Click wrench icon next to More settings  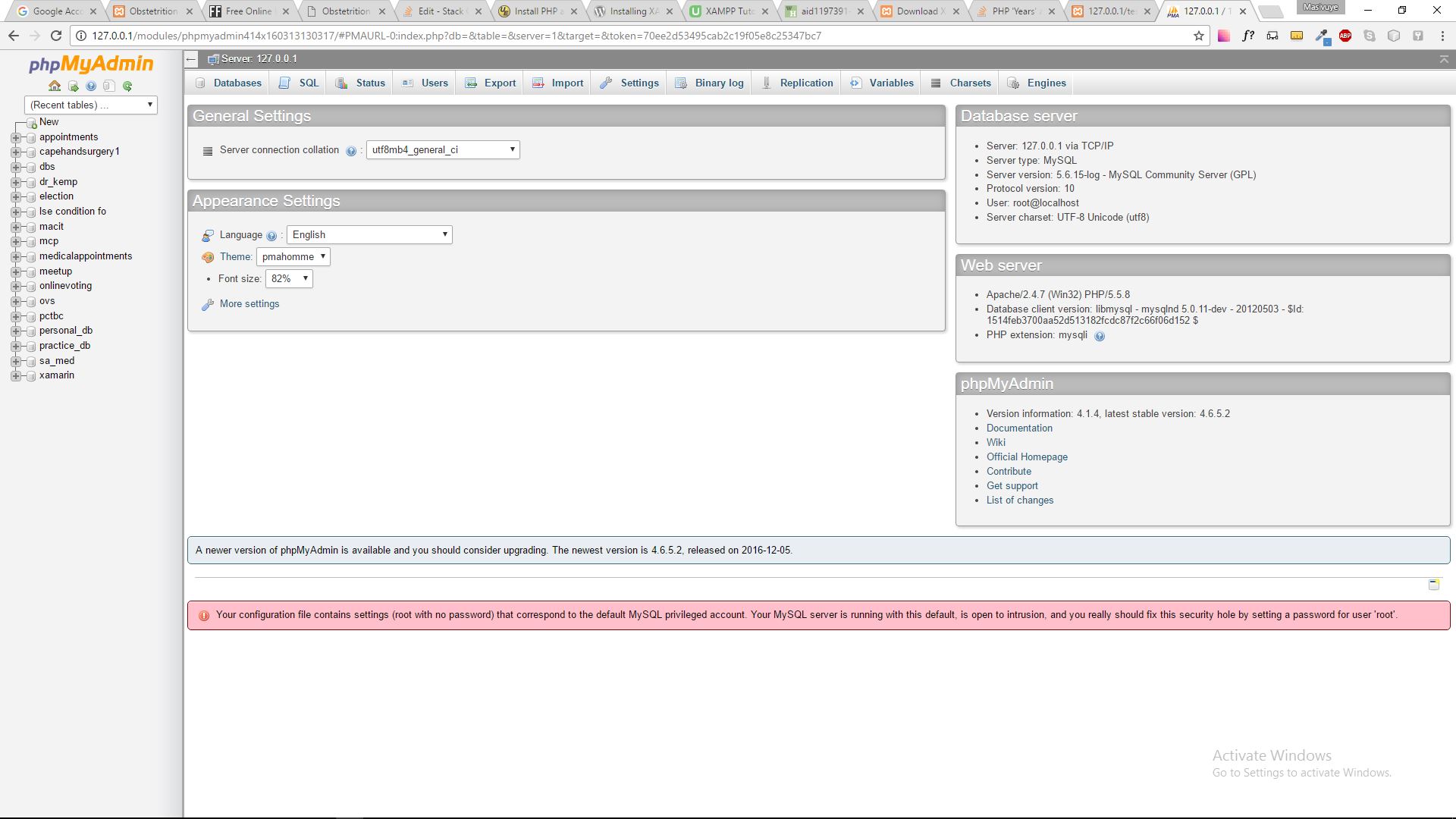208,305
